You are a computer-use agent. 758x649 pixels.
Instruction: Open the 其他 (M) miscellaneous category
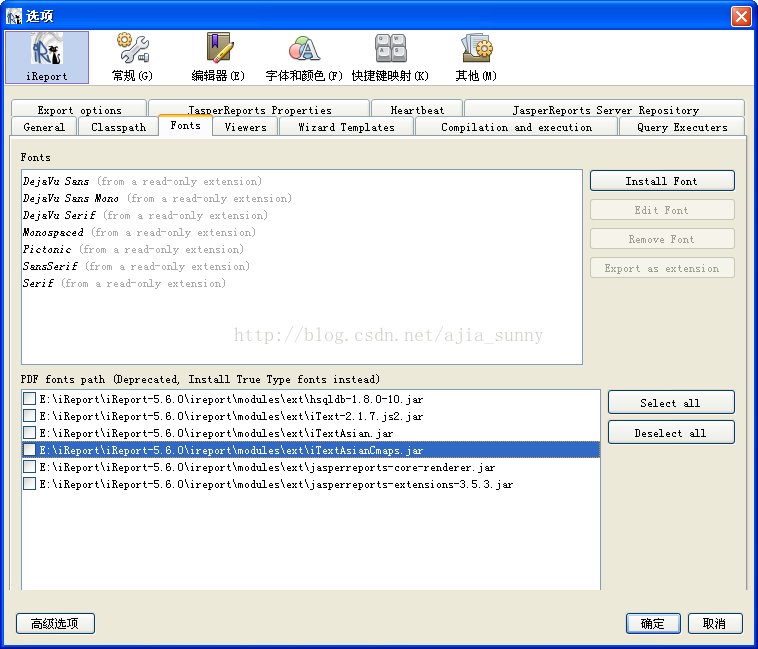[x=476, y=58]
